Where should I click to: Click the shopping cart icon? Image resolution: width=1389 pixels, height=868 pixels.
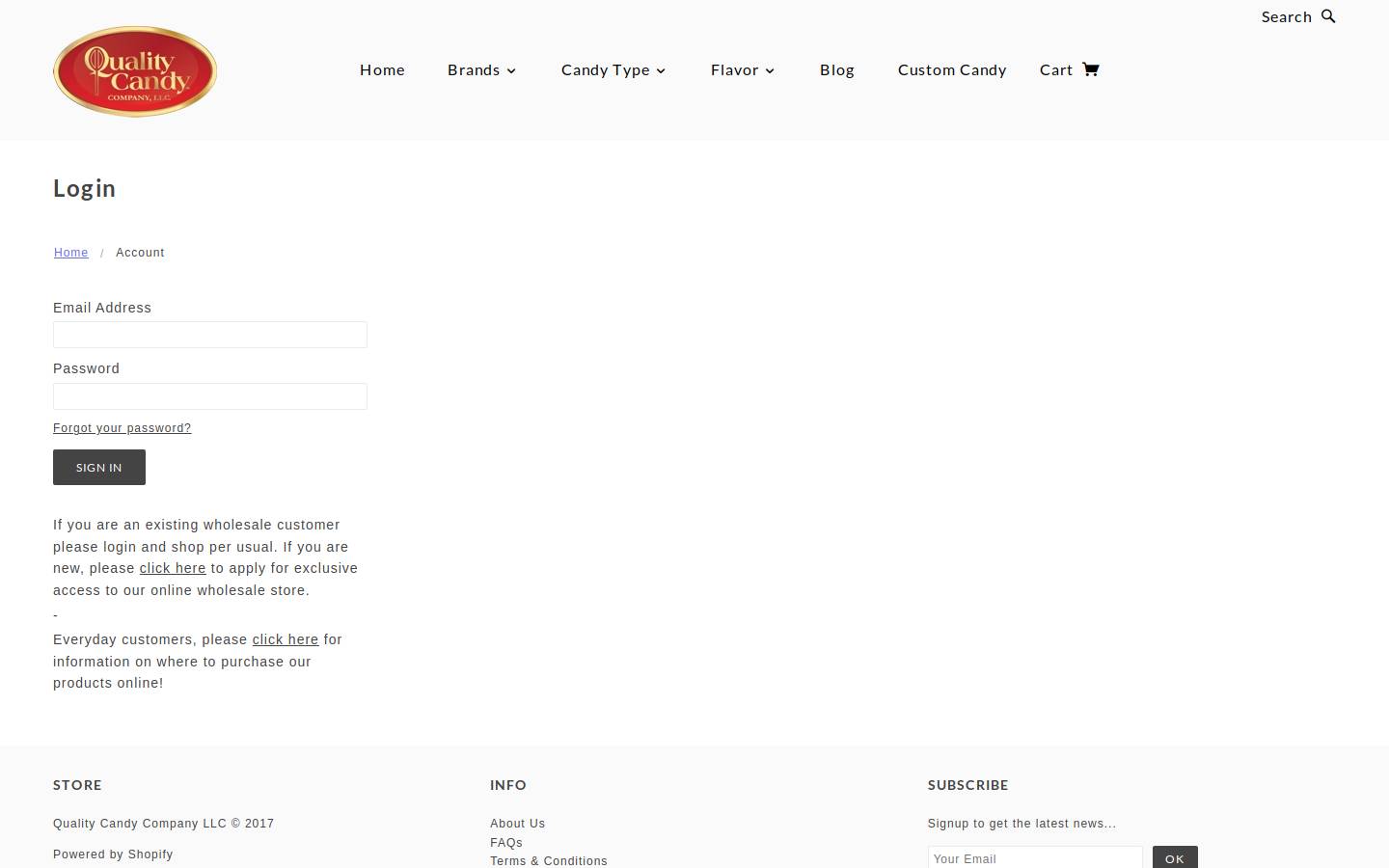1090,69
